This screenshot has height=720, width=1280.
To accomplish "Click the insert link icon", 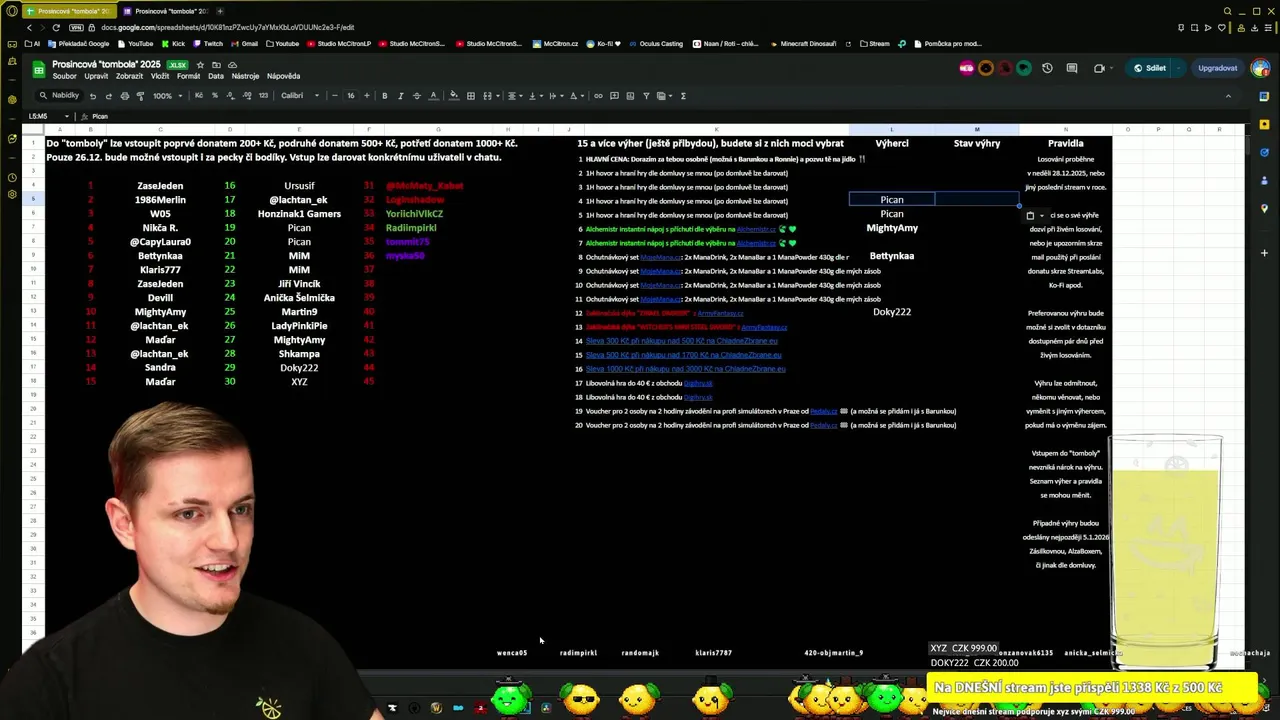I will 598,96.
